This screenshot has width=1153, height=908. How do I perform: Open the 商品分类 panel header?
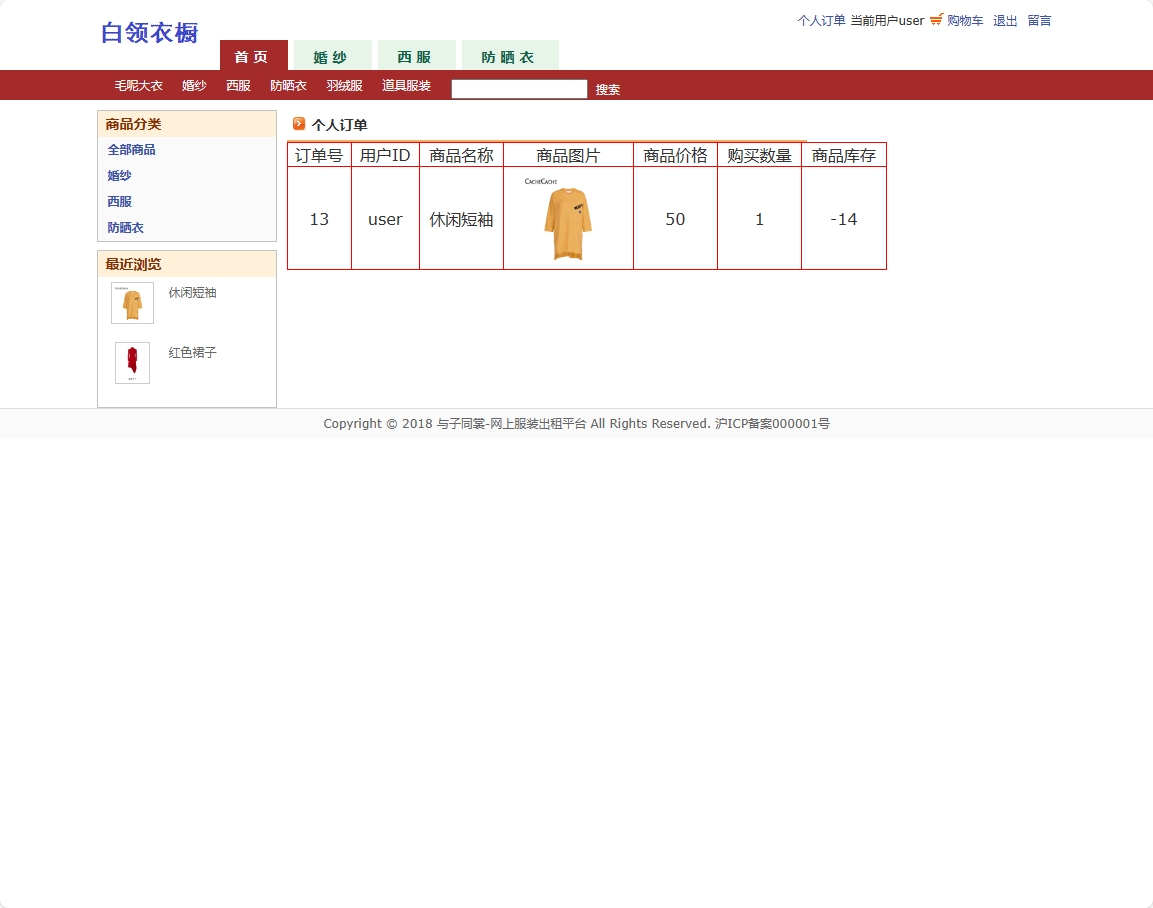(x=132, y=123)
